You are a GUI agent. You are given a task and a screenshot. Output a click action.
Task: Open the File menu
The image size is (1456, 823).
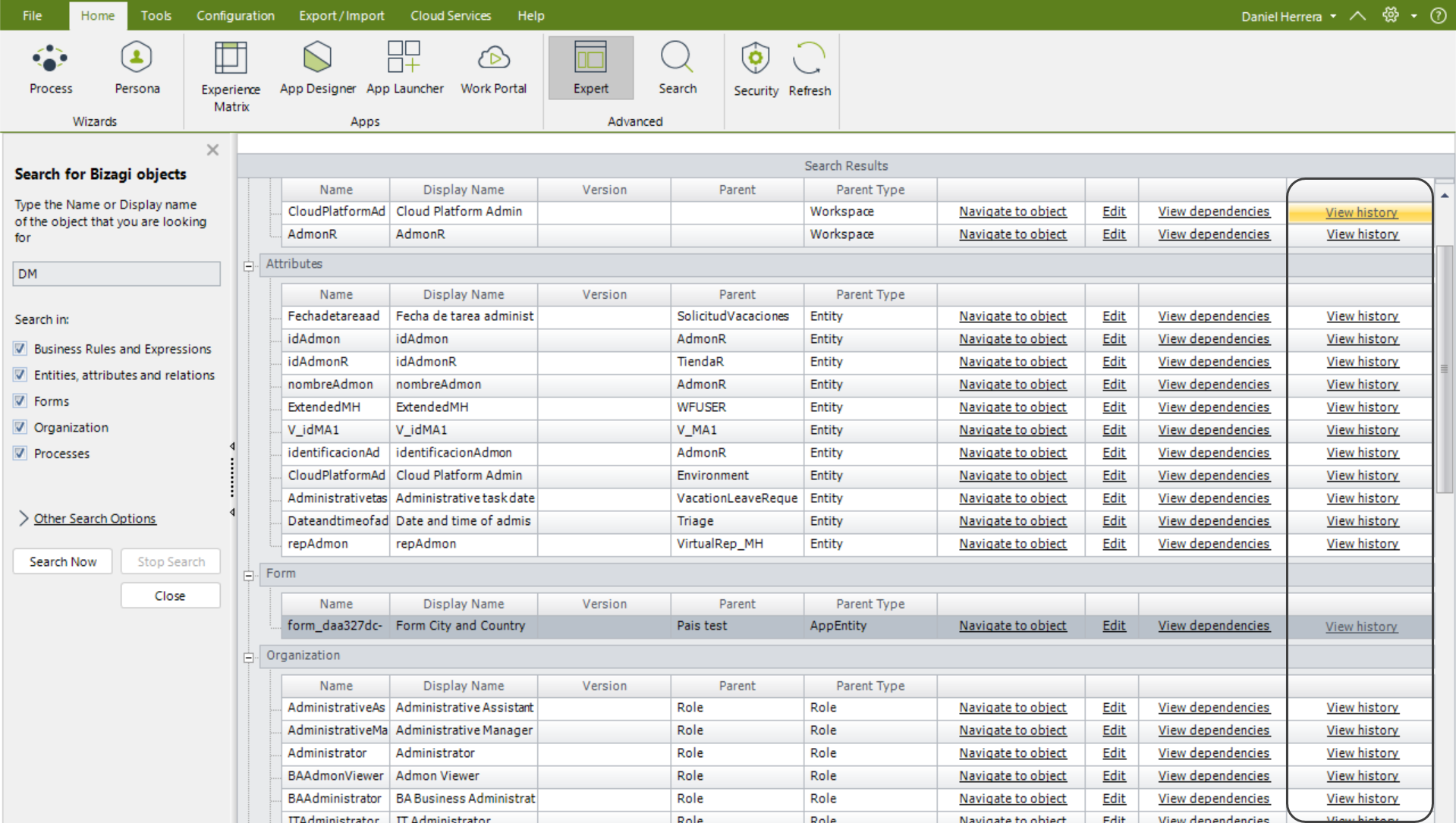(32, 15)
